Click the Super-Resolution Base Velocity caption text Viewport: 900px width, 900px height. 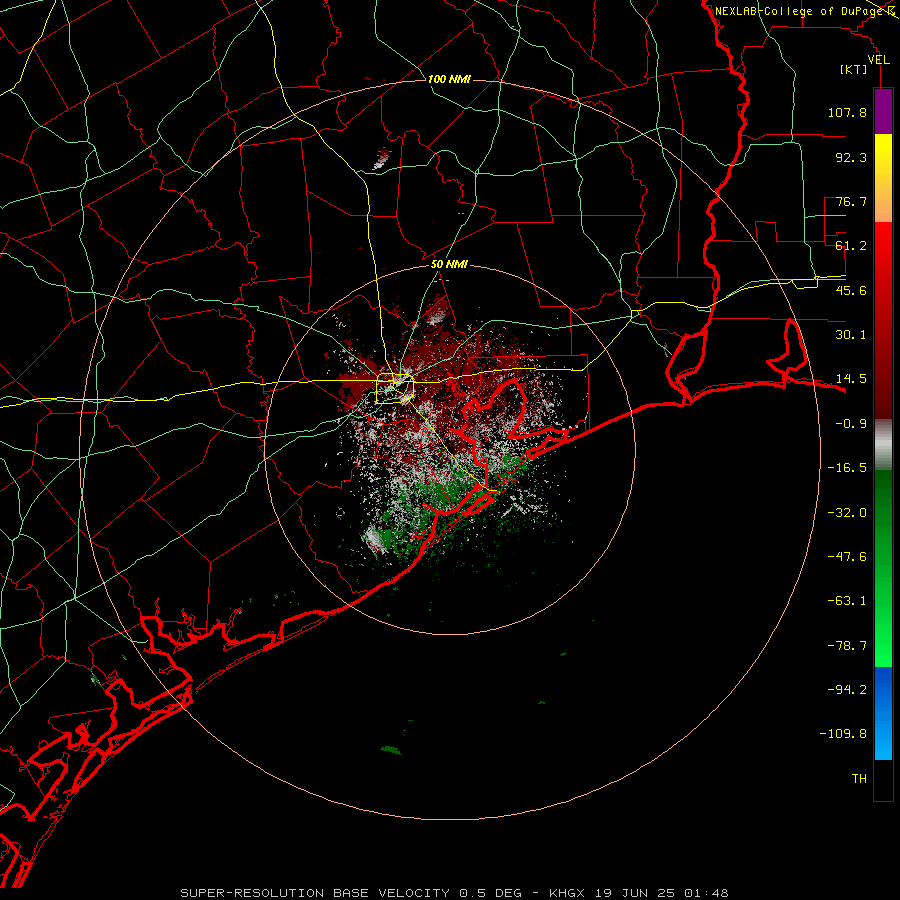coord(455,893)
